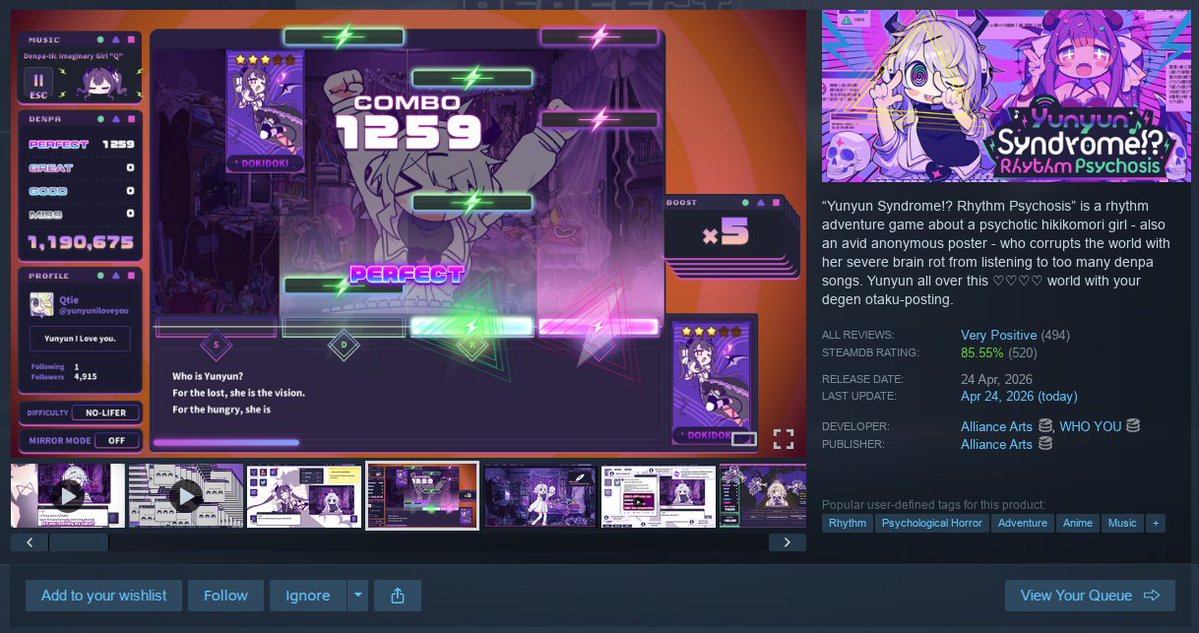Select the Music tag
The width and height of the screenshot is (1199, 633).
coord(1122,523)
